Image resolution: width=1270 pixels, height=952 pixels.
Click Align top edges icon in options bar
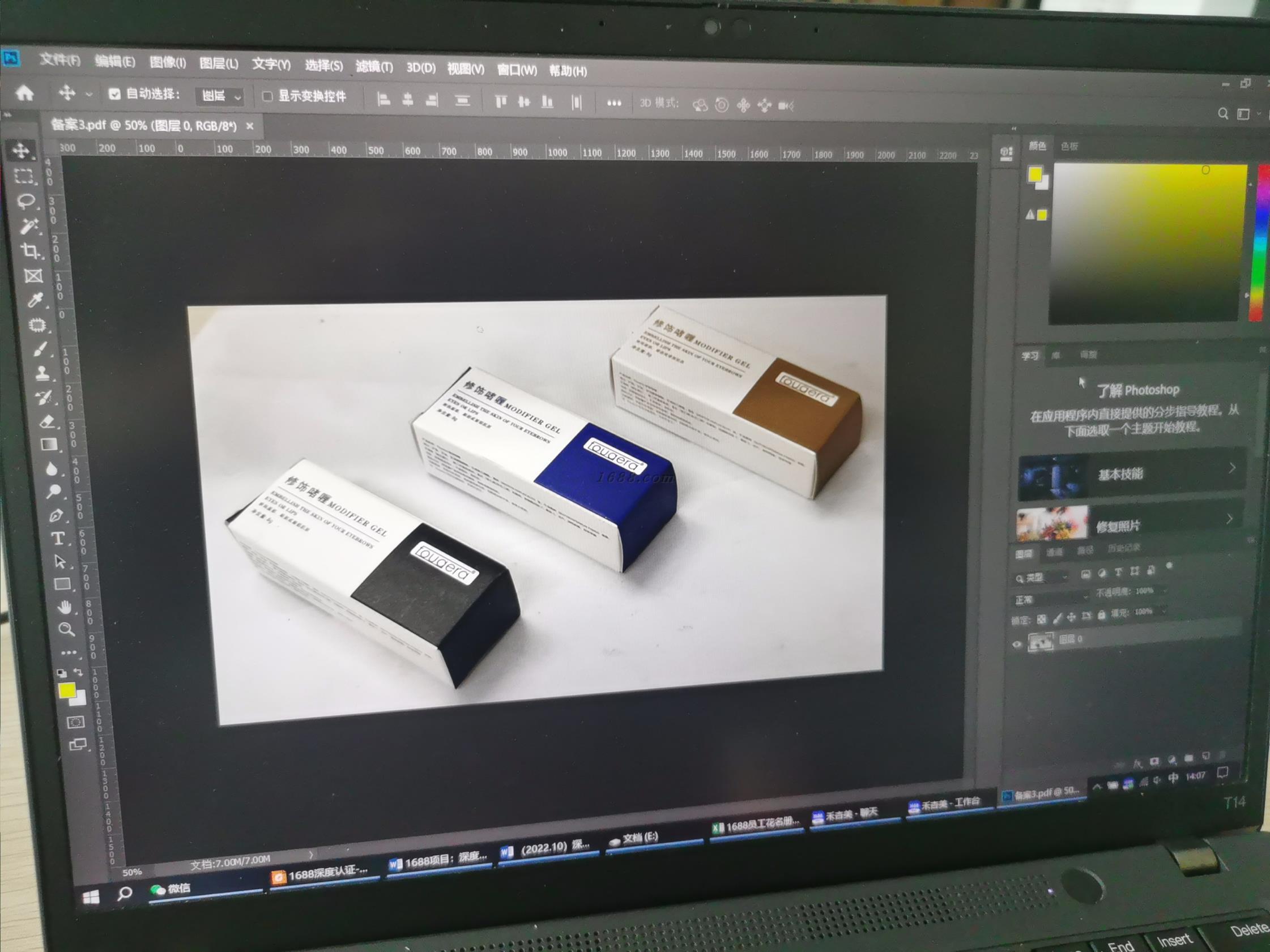click(x=501, y=101)
